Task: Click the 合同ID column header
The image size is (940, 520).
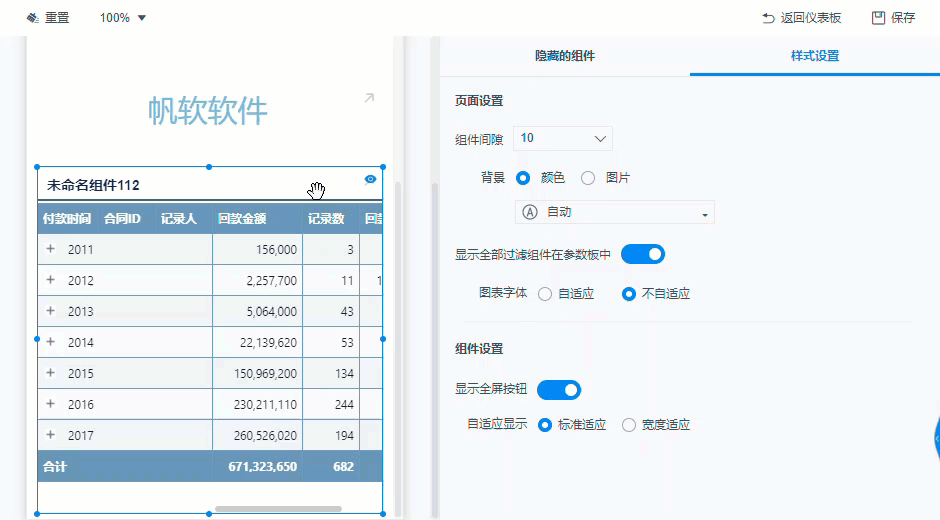Action: point(122,219)
